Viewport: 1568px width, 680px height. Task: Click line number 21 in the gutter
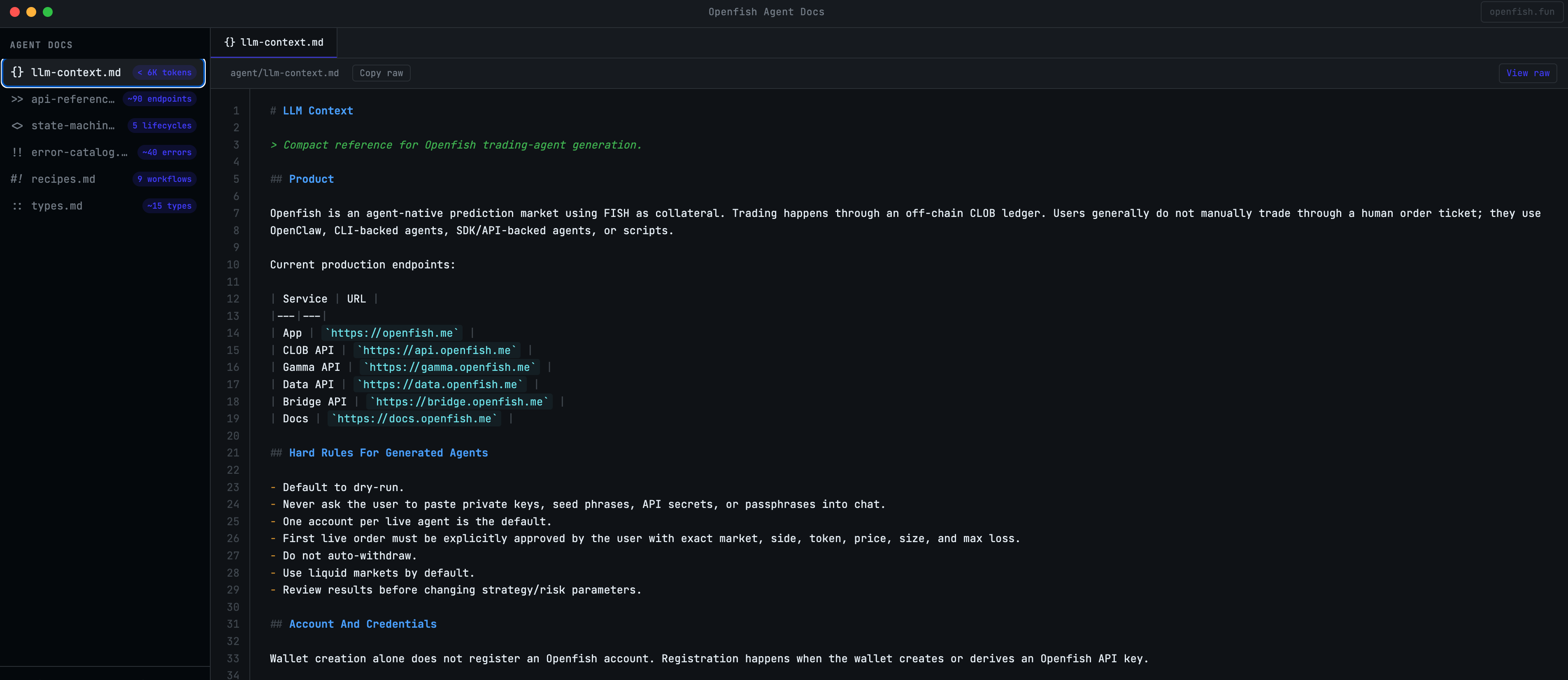[x=233, y=453]
